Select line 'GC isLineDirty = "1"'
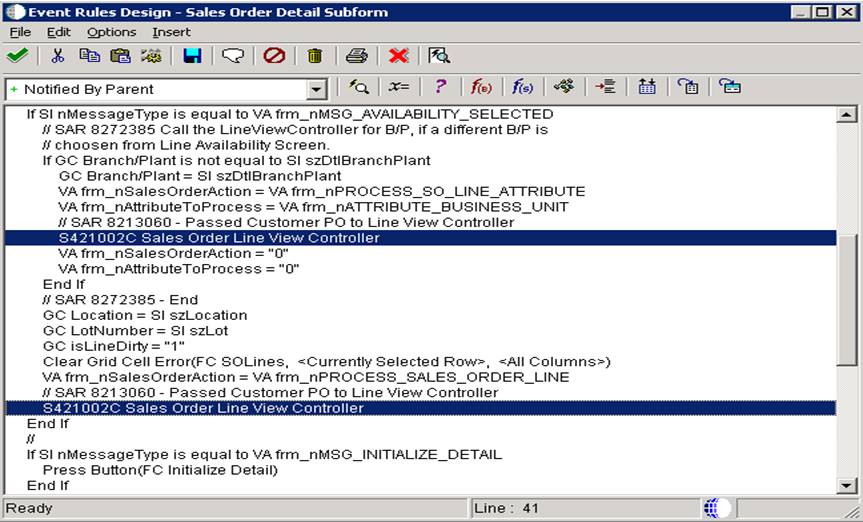 [113, 346]
